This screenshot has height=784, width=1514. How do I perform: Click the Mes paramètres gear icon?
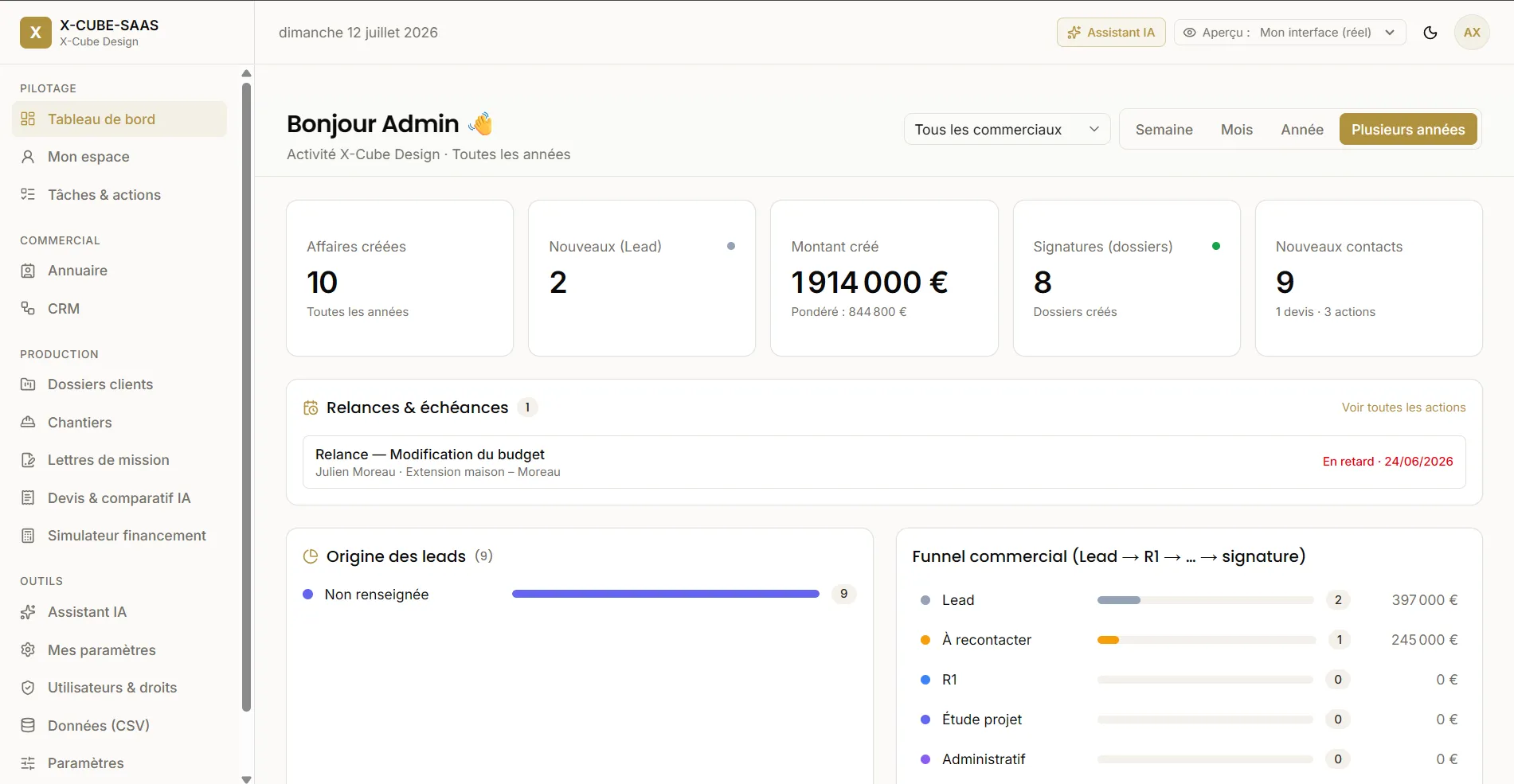coord(28,649)
